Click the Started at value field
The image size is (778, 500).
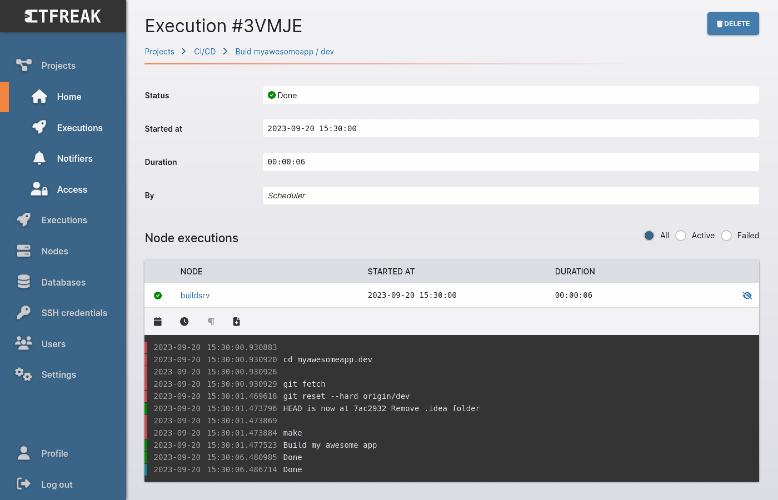(x=511, y=128)
